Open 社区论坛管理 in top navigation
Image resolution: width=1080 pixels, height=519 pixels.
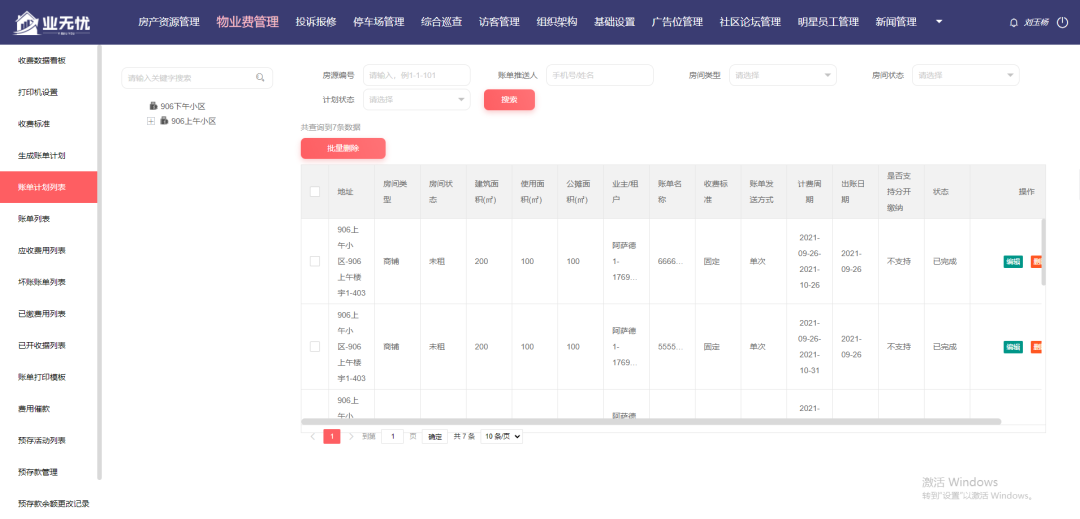click(x=750, y=22)
